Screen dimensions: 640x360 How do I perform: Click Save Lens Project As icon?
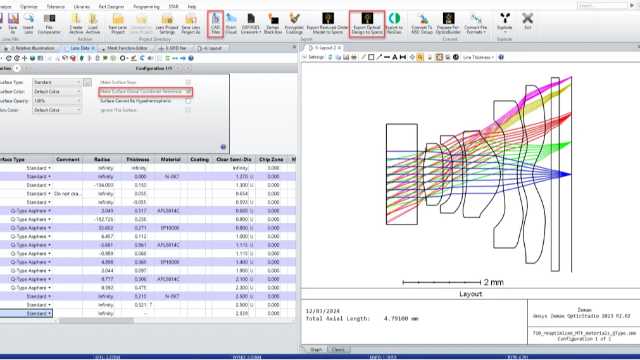pos(191,23)
